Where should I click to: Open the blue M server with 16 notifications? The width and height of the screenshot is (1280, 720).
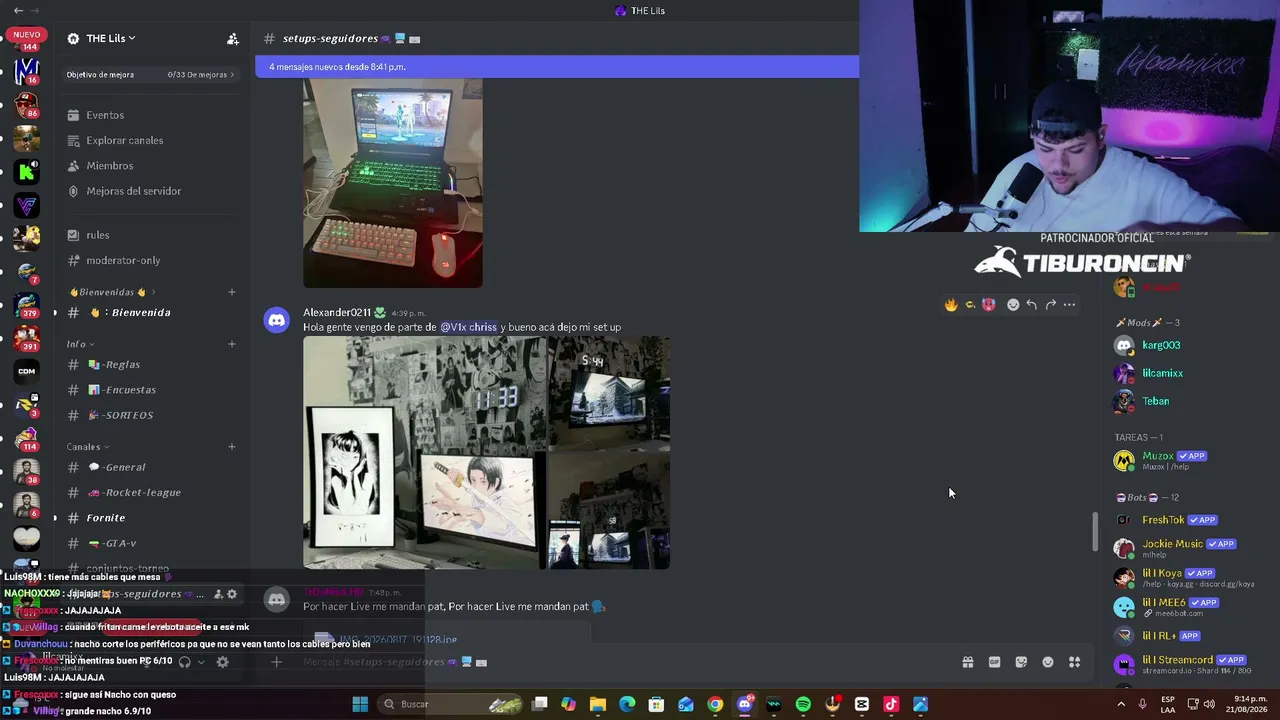27,71
